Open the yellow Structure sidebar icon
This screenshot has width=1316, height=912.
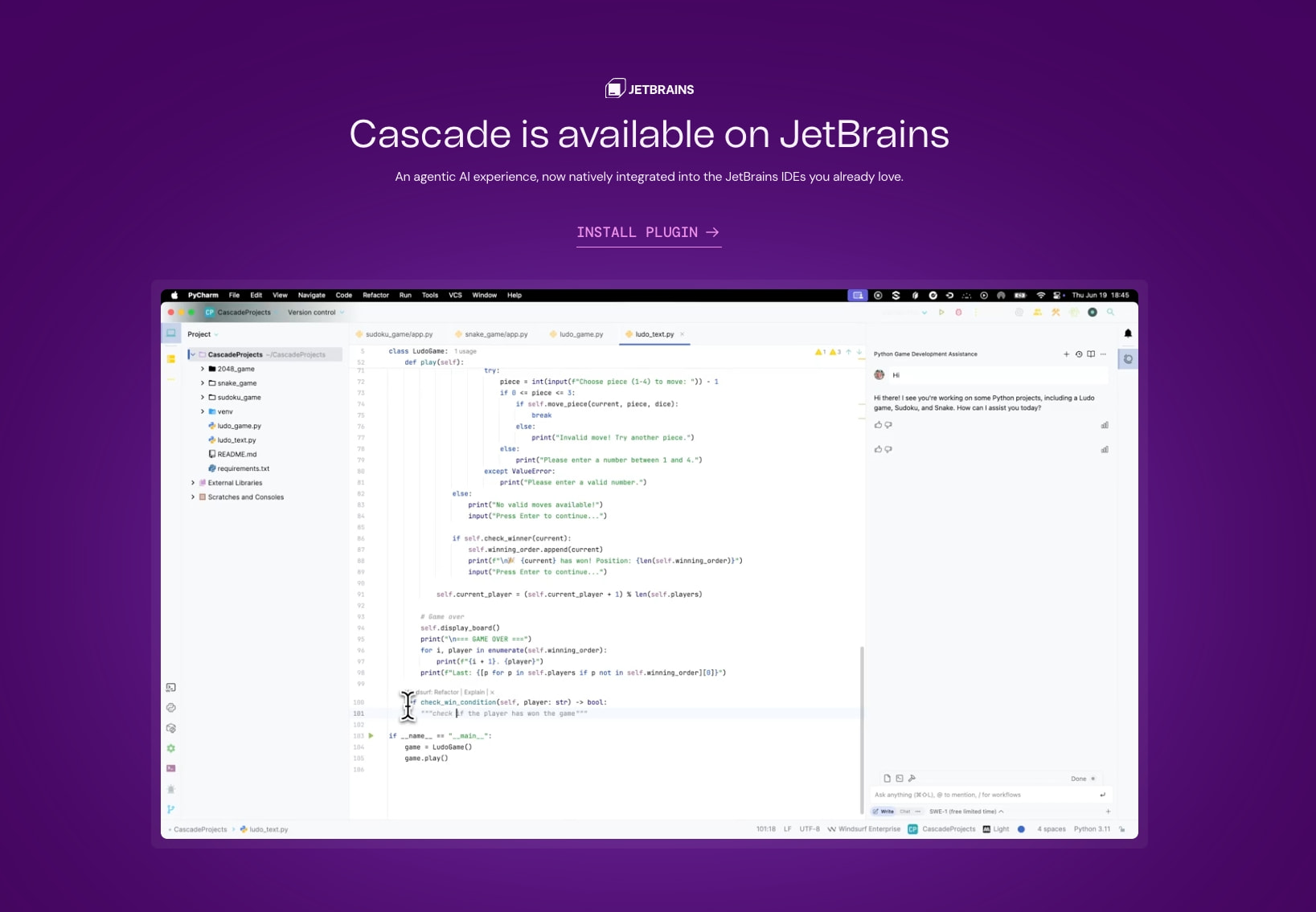[171, 359]
